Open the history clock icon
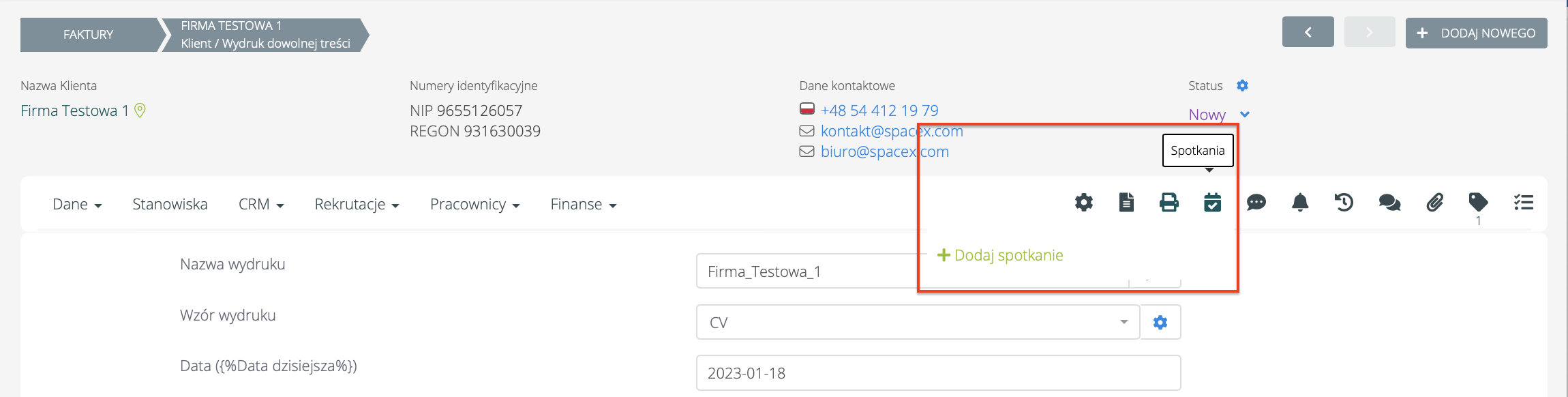 (x=1344, y=203)
